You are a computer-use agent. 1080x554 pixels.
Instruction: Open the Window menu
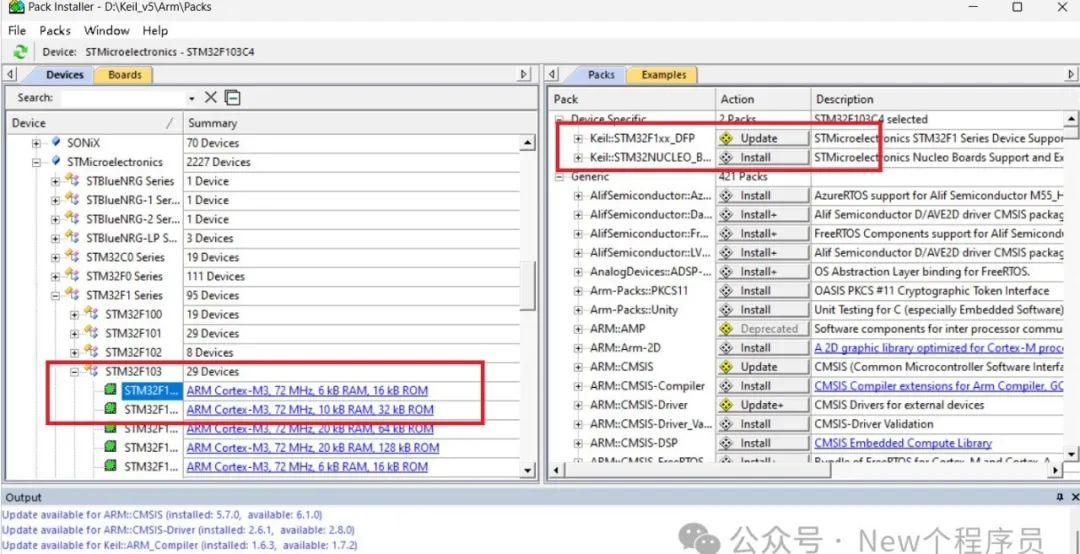click(x=107, y=30)
